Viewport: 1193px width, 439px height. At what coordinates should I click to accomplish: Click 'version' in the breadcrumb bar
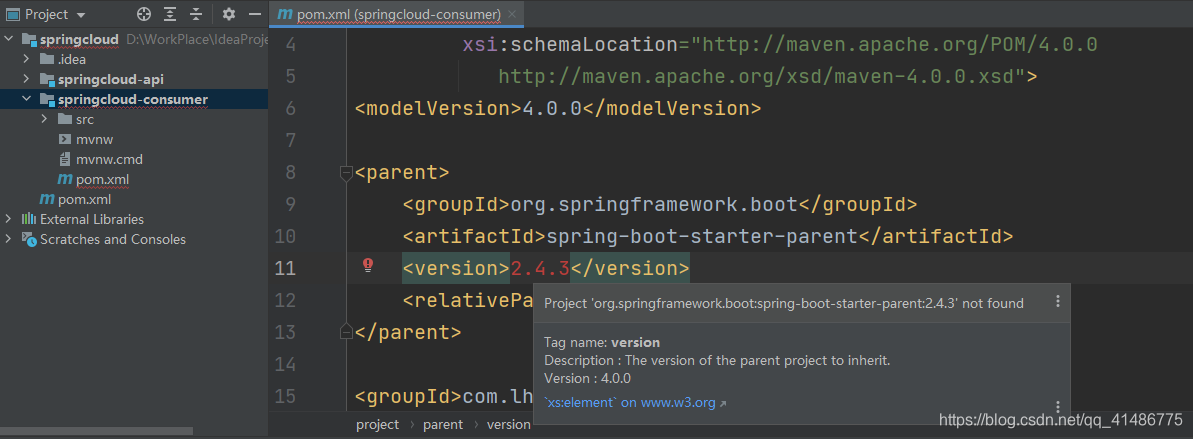[507, 425]
